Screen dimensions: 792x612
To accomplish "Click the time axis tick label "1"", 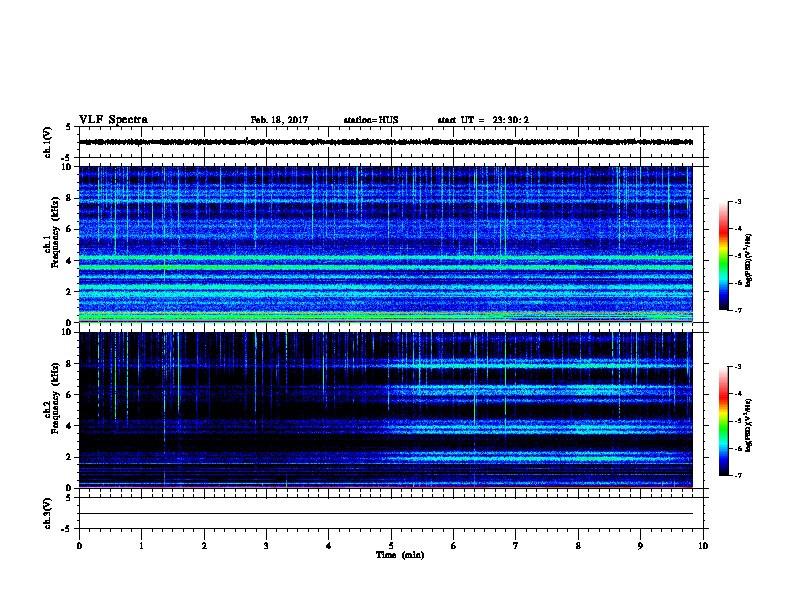I will [141, 546].
